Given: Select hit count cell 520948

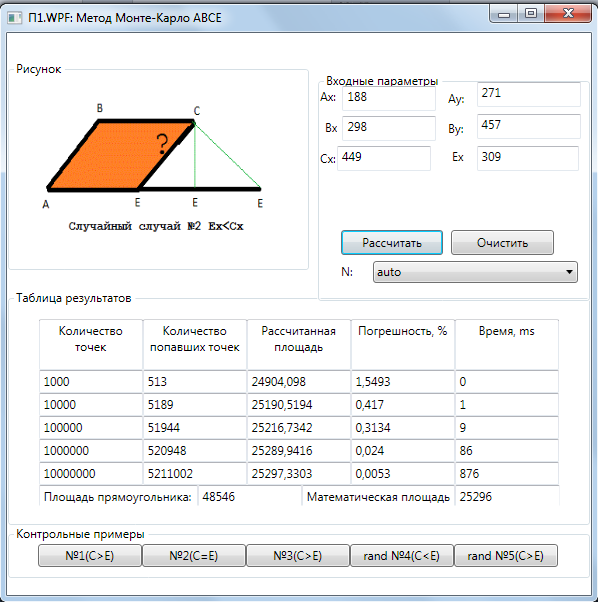Looking at the screenshot, I should tap(195, 451).
